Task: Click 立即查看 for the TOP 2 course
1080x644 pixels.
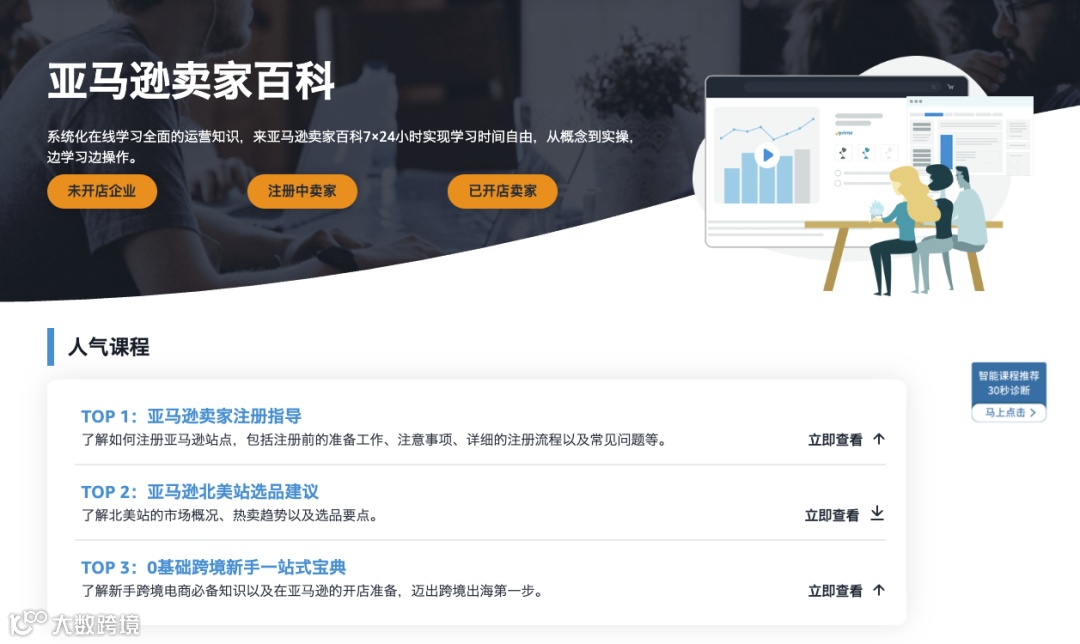Action: coord(831,515)
